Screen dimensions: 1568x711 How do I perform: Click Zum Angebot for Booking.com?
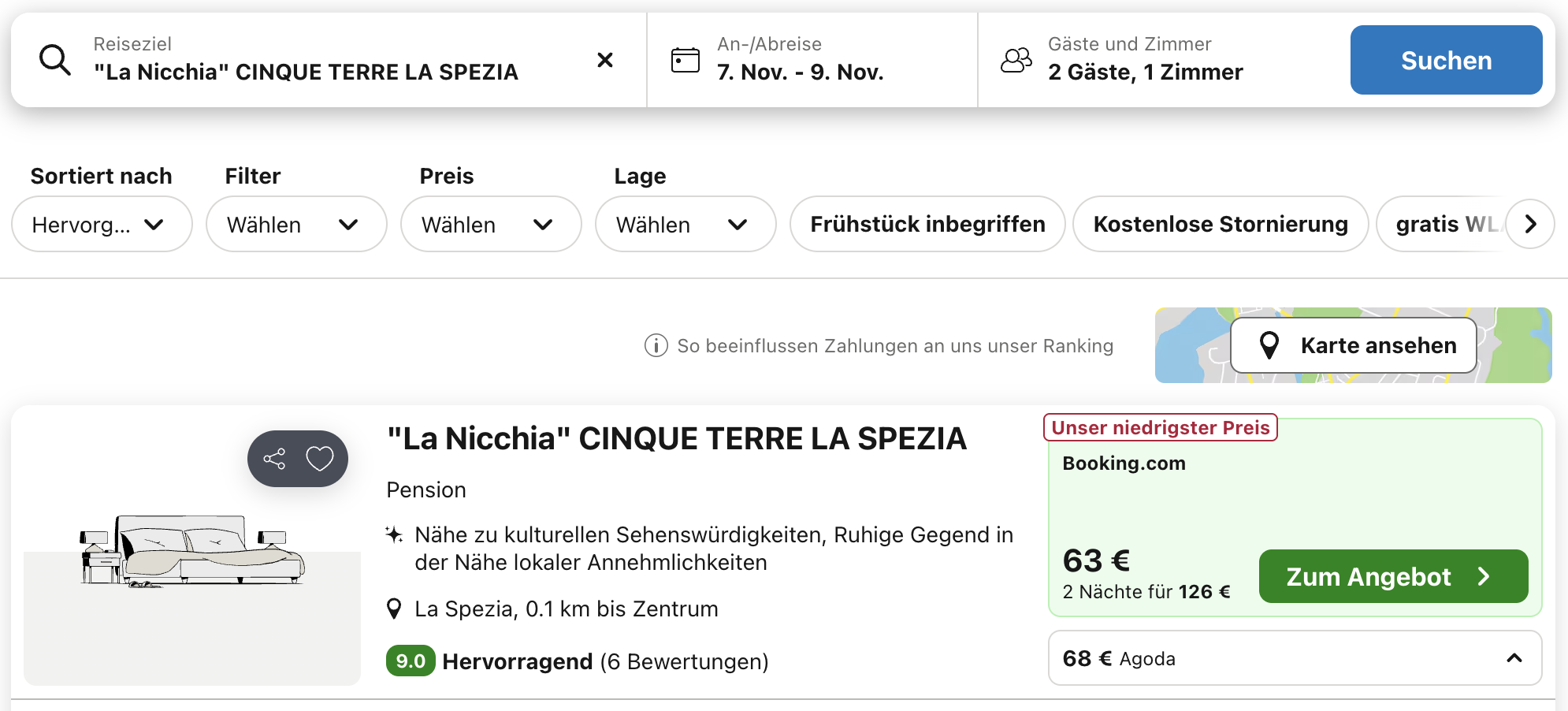click(x=1393, y=576)
